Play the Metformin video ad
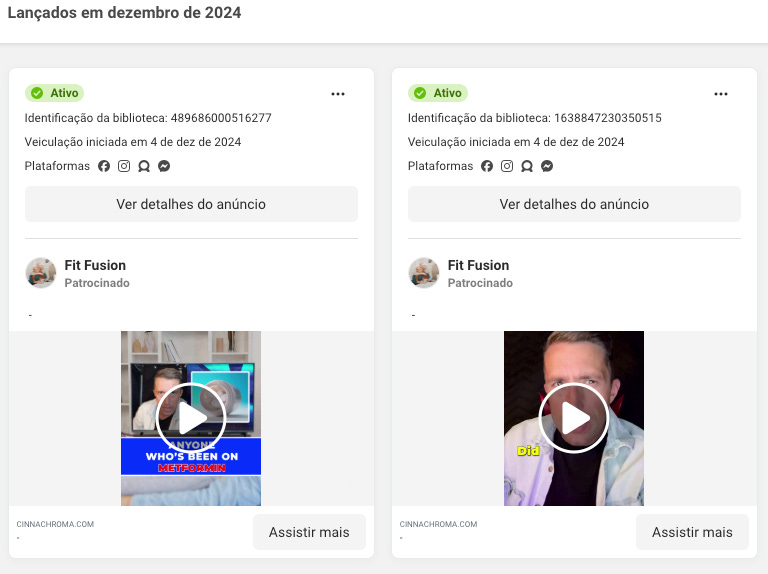The image size is (768, 574). (x=191, y=418)
